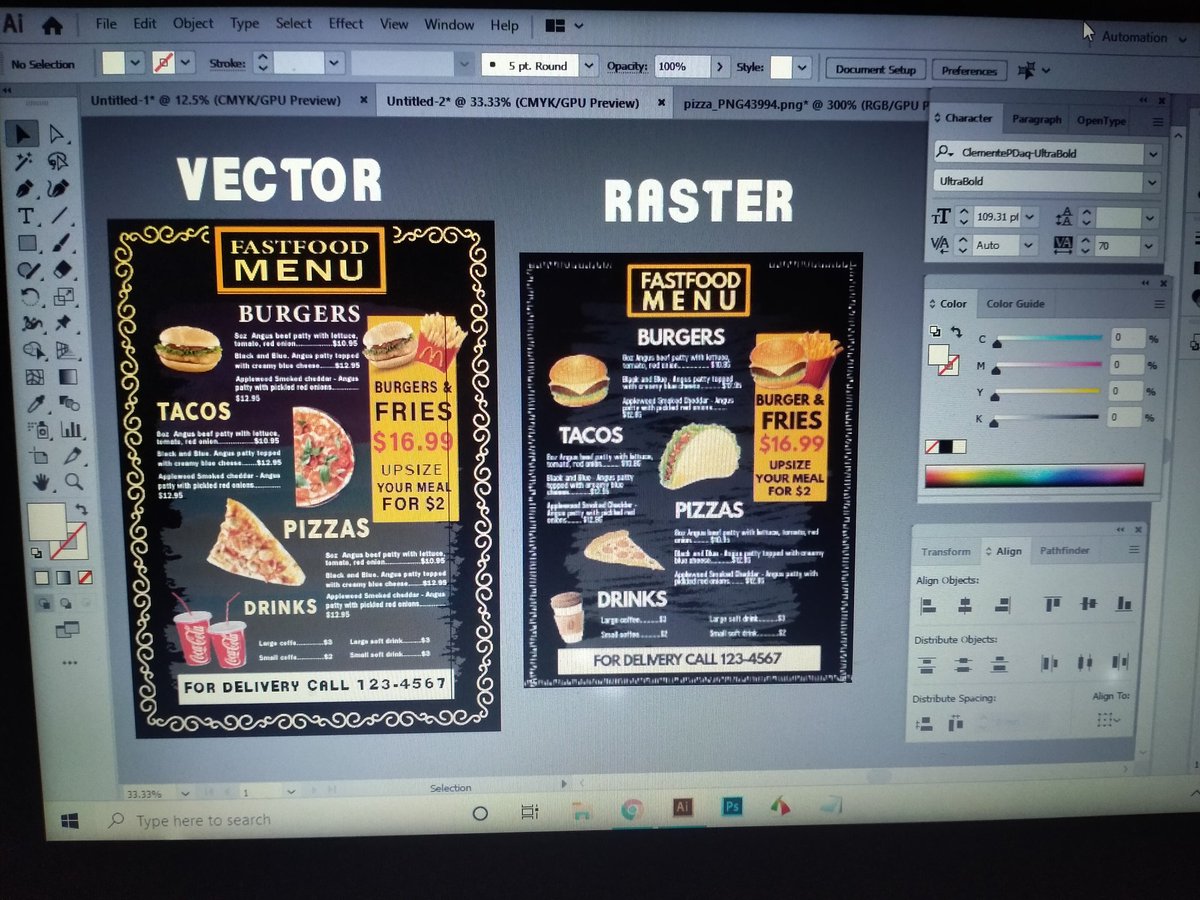Click the Opacity 100% field
The image size is (1200, 900).
point(682,67)
